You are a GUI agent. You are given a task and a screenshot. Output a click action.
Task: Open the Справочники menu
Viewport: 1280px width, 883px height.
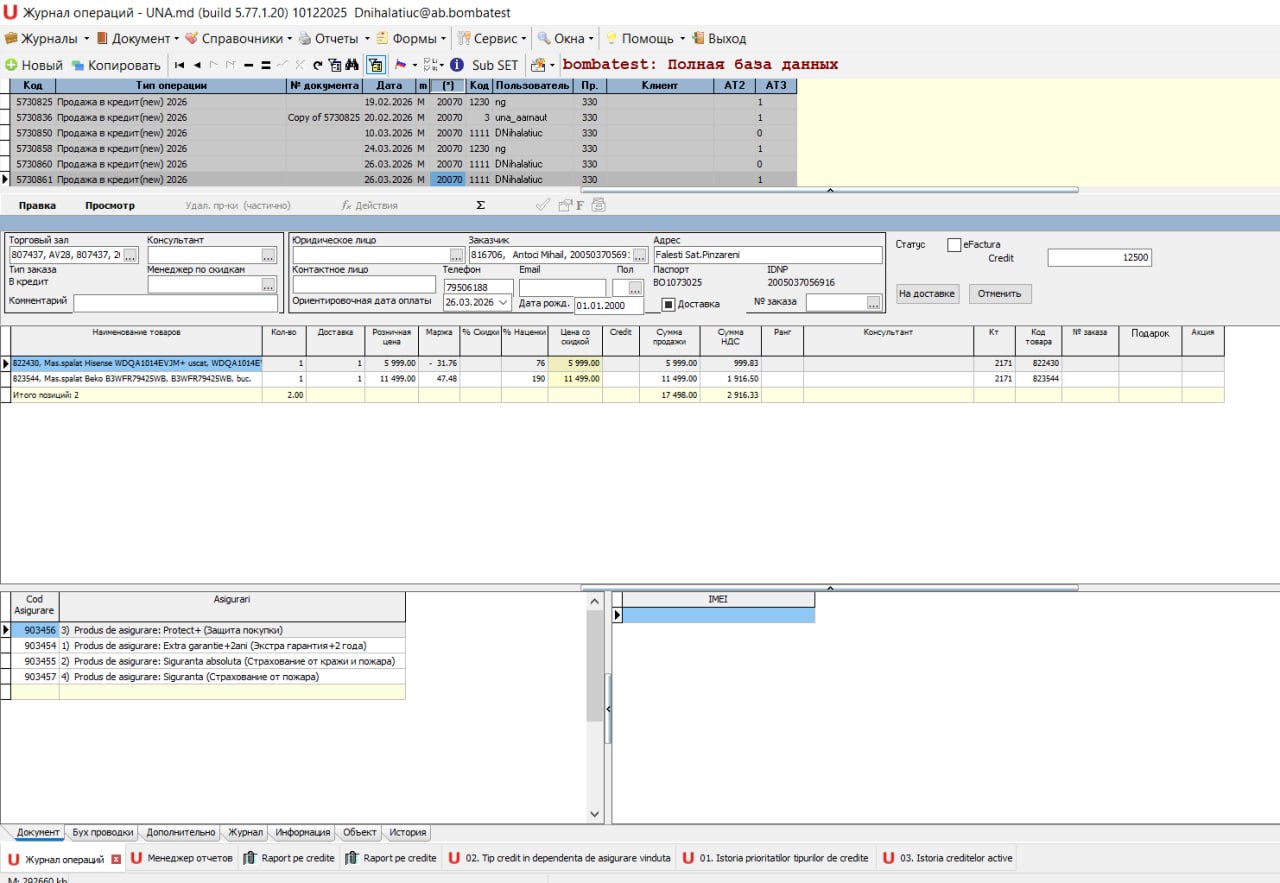[x=238, y=38]
